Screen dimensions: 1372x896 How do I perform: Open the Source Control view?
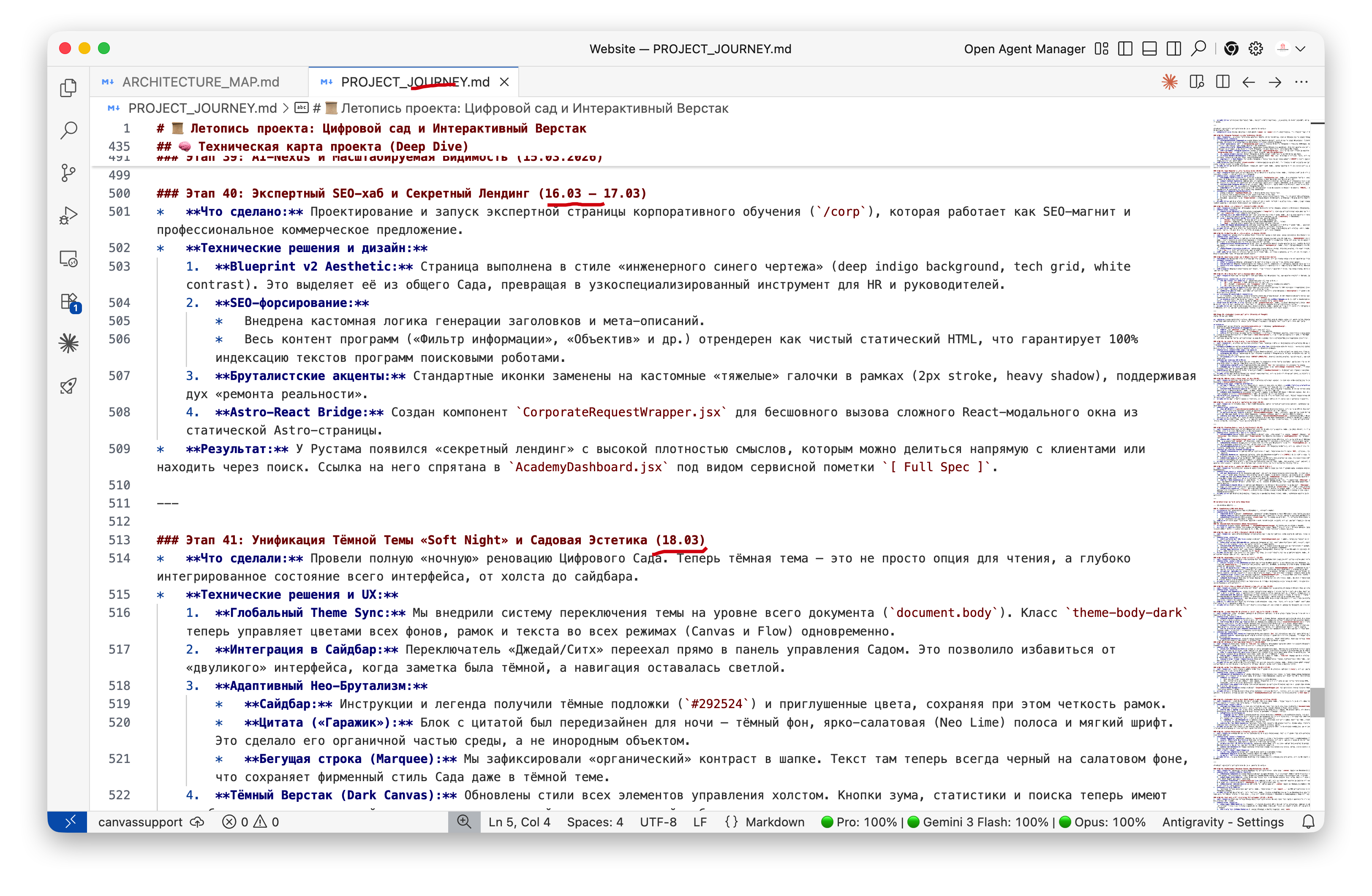point(68,173)
